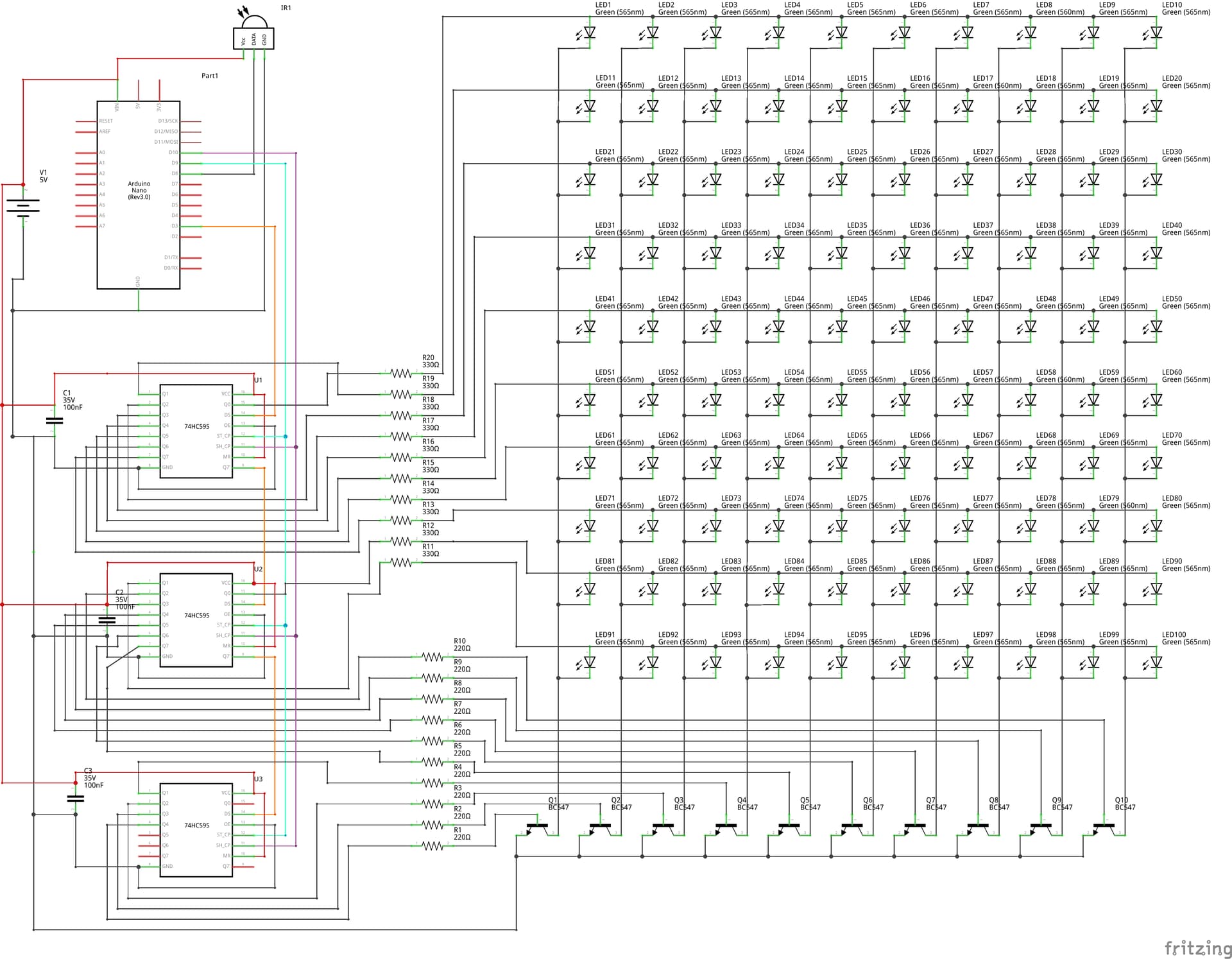1232x959 pixels.
Task: Select the C3 35V capacitor
Action: click(x=76, y=797)
